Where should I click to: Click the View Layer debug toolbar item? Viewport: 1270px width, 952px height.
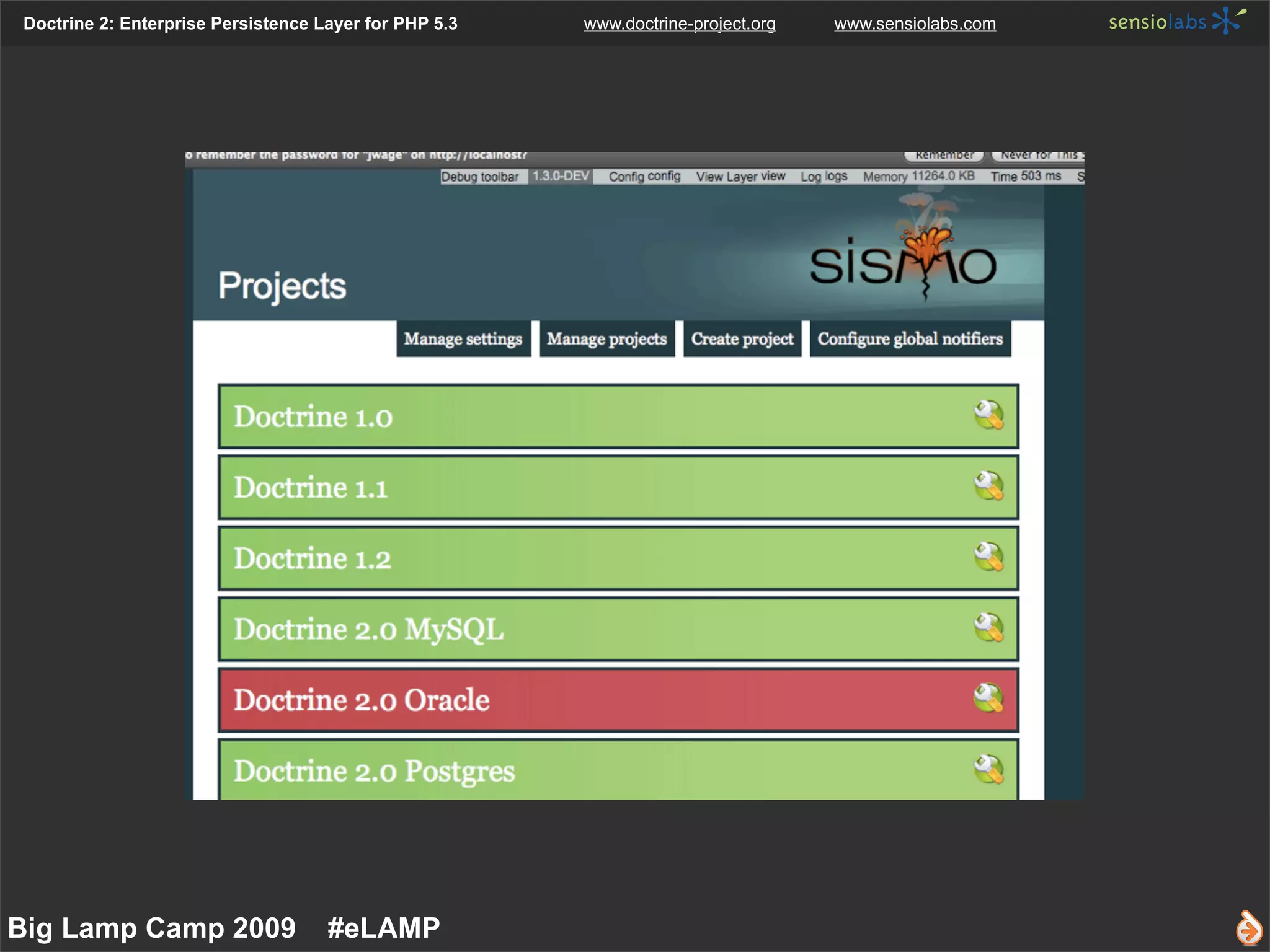(740, 177)
